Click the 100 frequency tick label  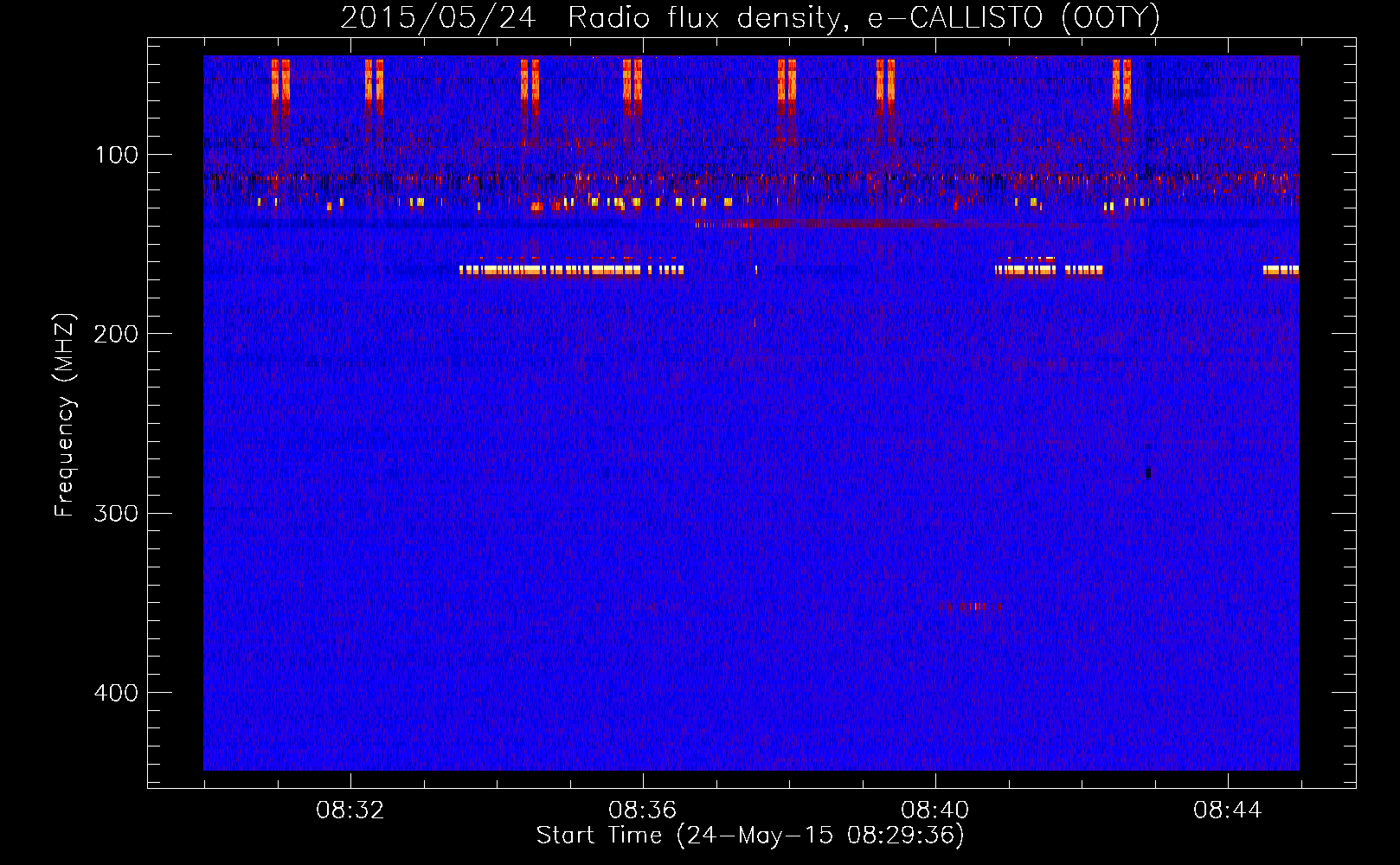click(117, 155)
